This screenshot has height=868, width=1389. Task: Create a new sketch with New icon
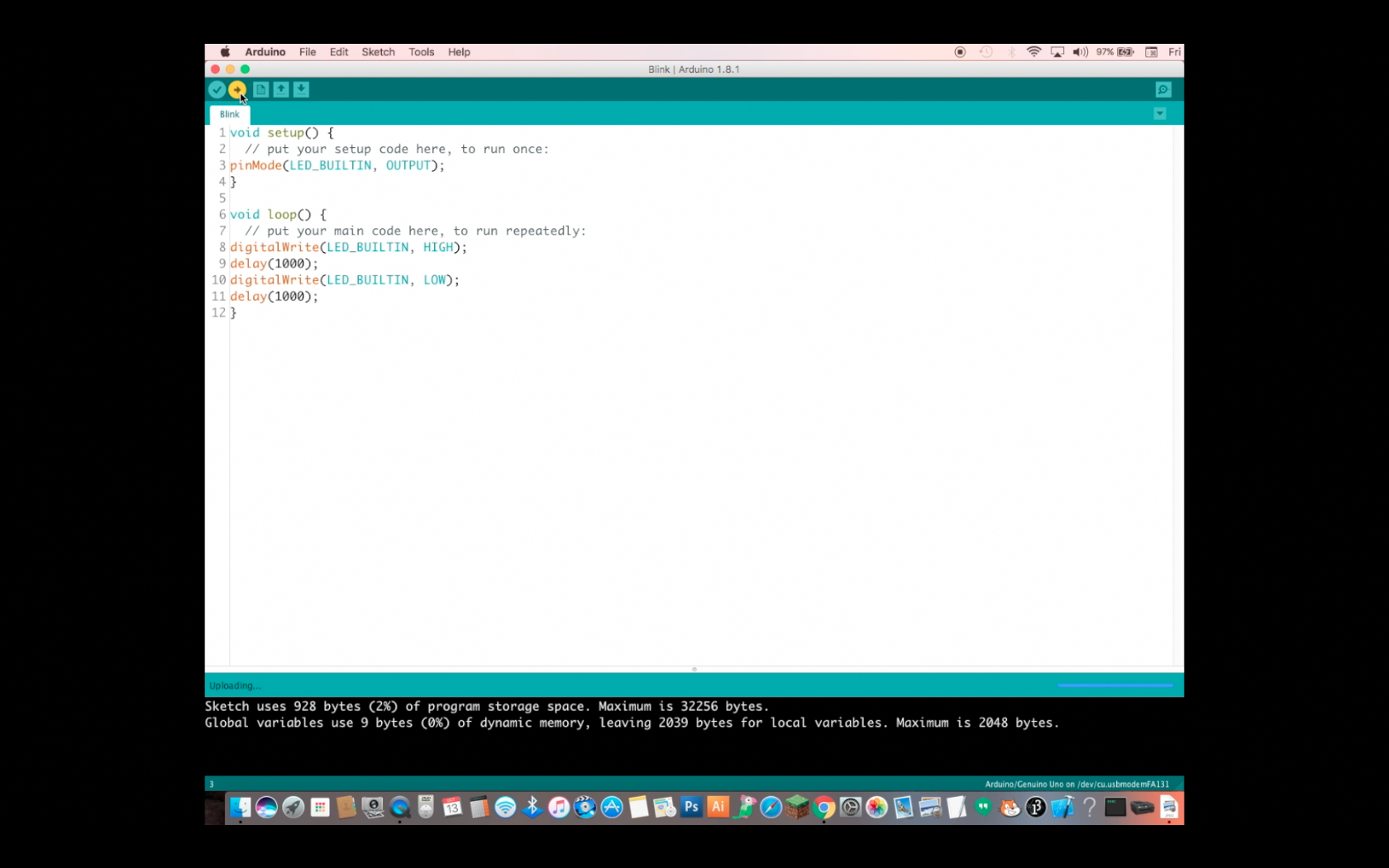tap(260, 89)
